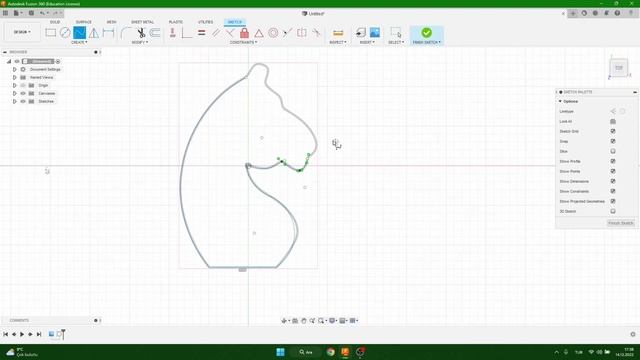The width and height of the screenshot is (640, 360).
Task: Click the Insert Canvas image icon
Action: click(x=375, y=32)
